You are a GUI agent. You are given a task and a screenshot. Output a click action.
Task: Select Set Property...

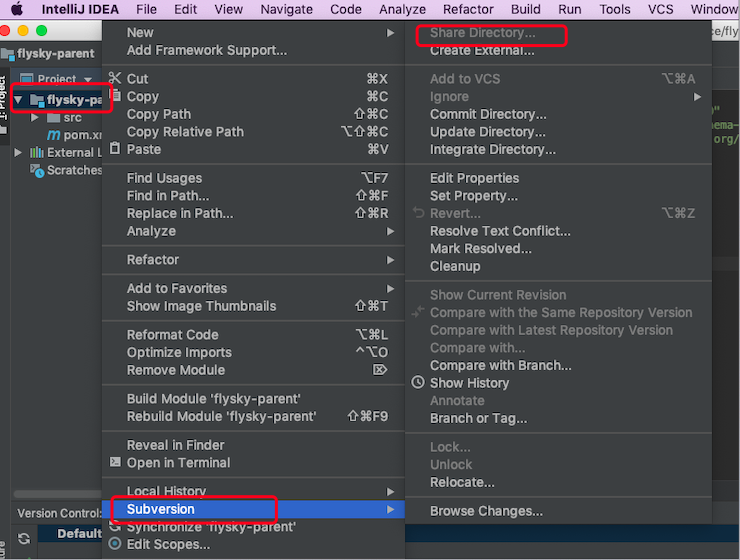pyautogui.click(x=558, y=196)
